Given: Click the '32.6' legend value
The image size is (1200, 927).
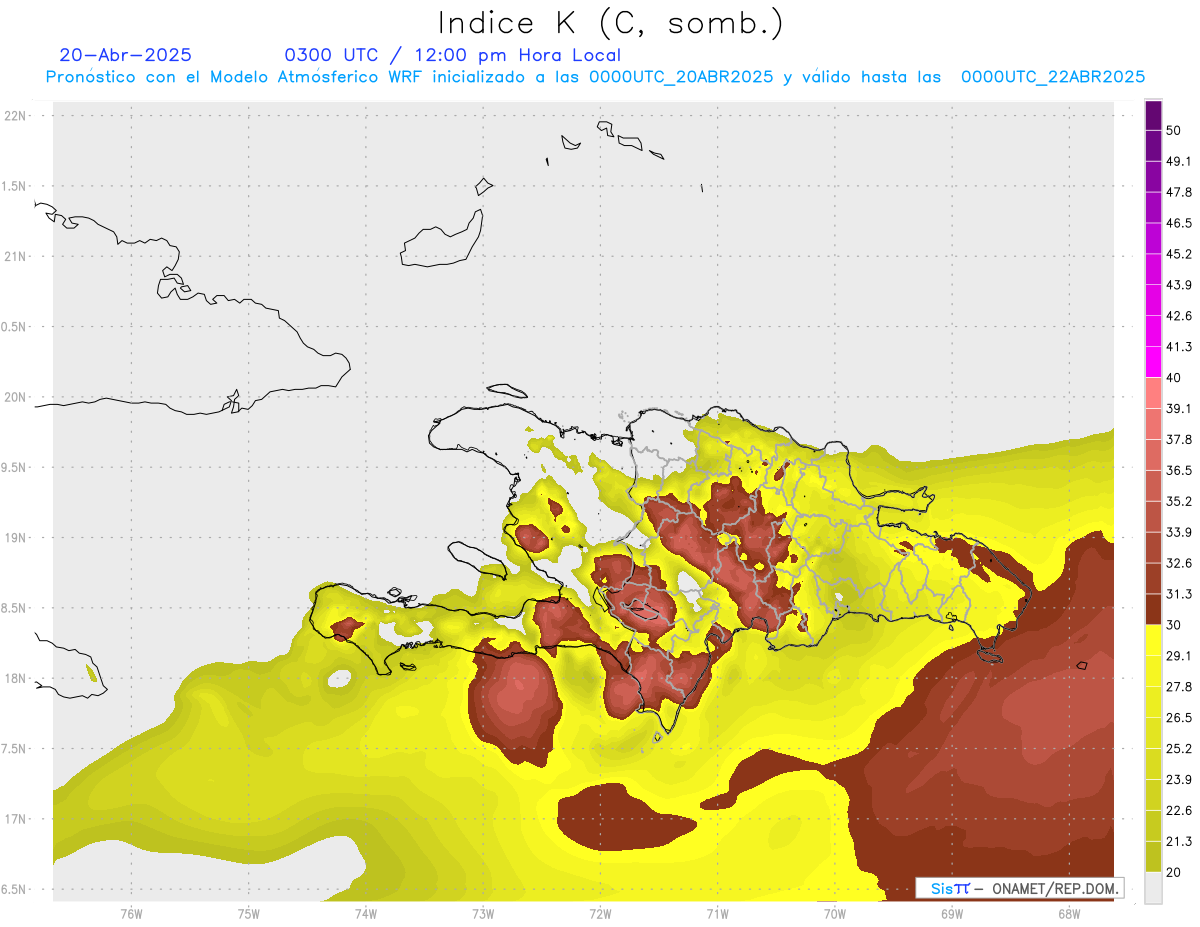Looking at the screenshot, I should coord(1179,563).
